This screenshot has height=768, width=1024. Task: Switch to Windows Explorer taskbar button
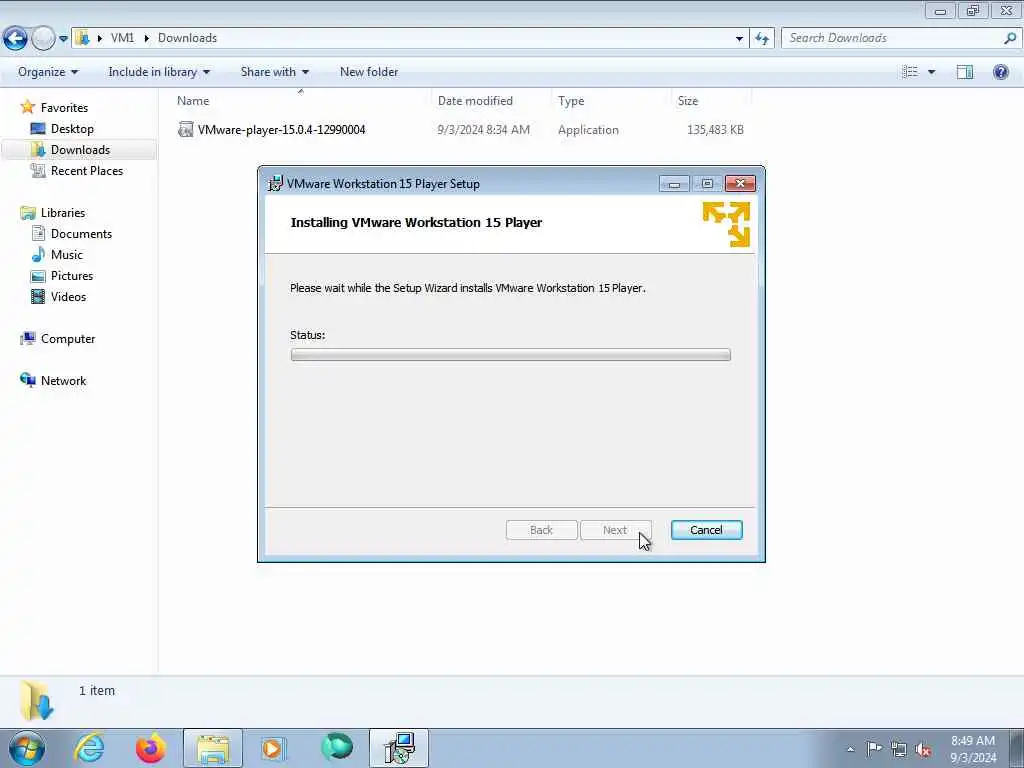213,748
